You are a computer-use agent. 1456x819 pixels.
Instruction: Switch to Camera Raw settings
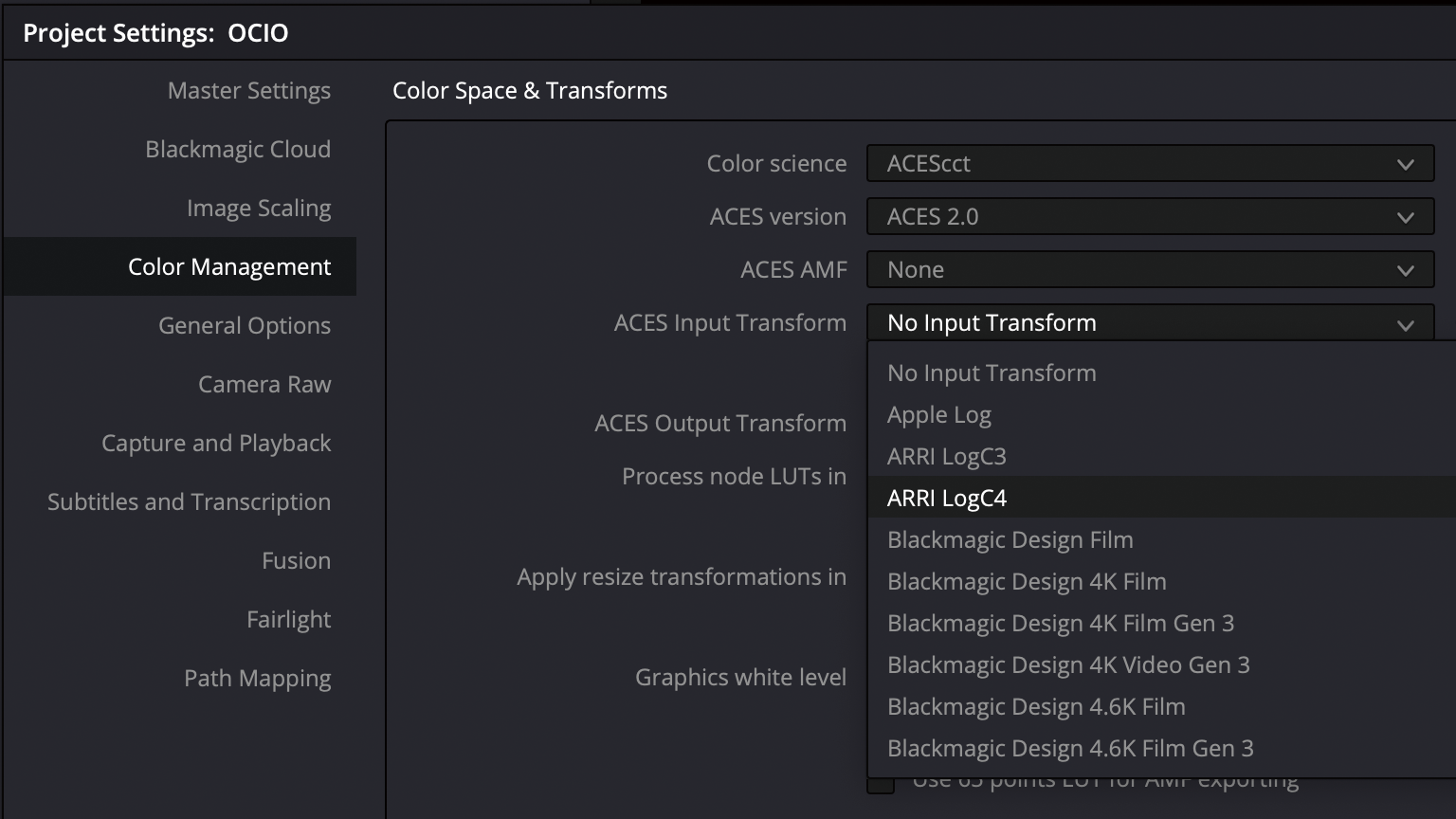click(264, 384)
